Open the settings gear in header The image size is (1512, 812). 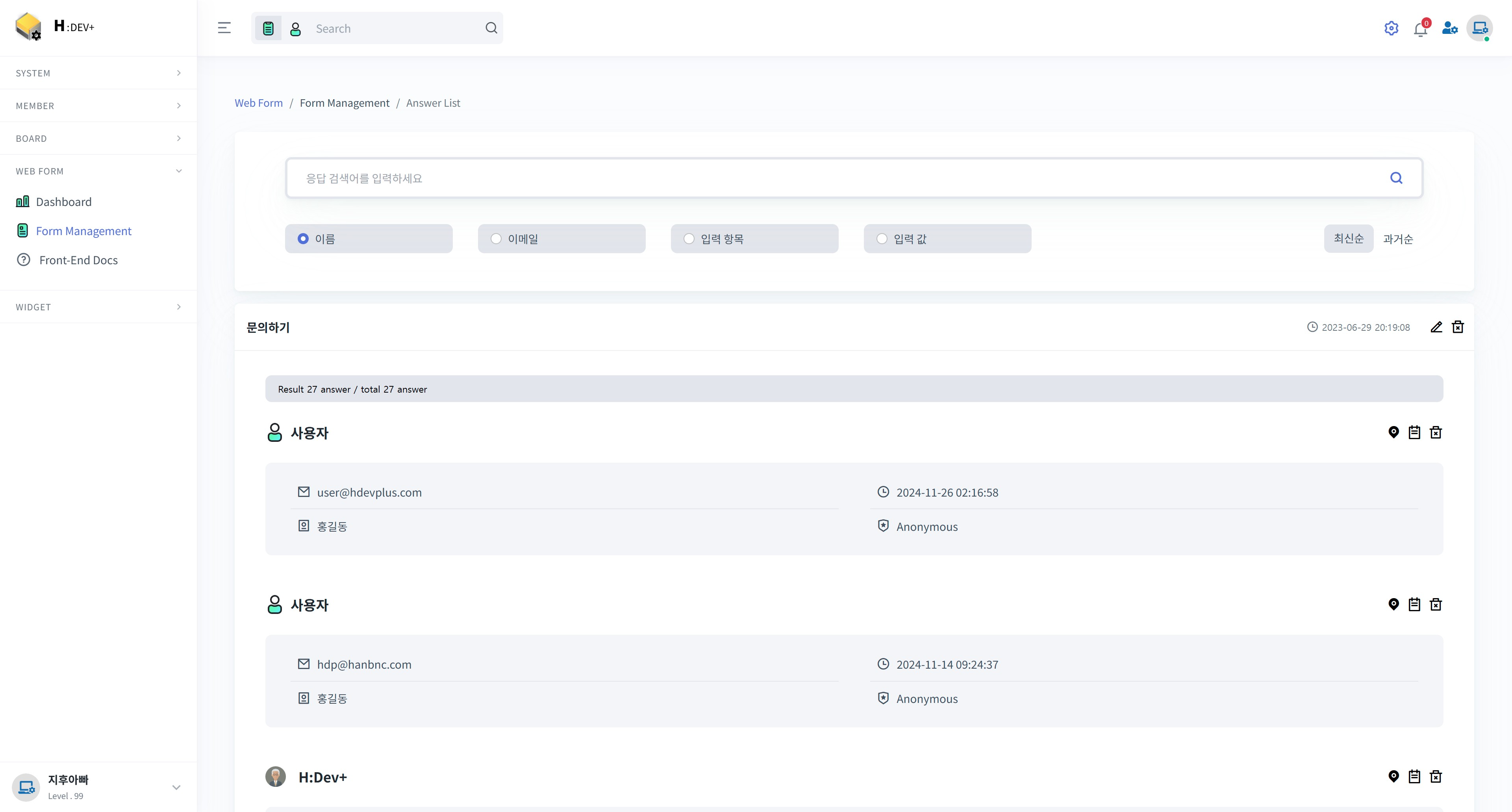1391,28
